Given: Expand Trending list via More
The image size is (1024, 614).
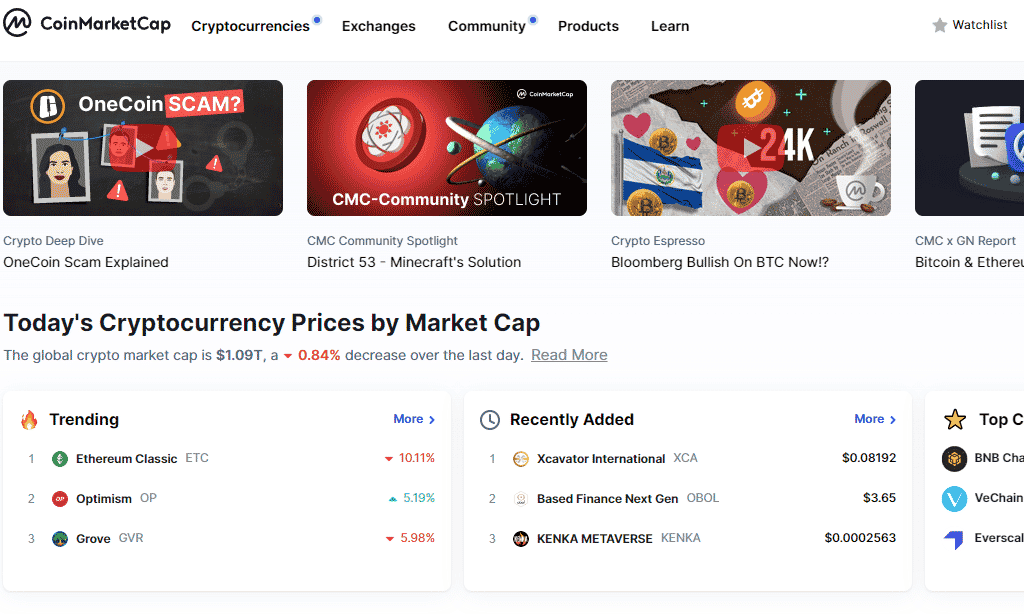Looking at the screenshot, I should [414, 419].
